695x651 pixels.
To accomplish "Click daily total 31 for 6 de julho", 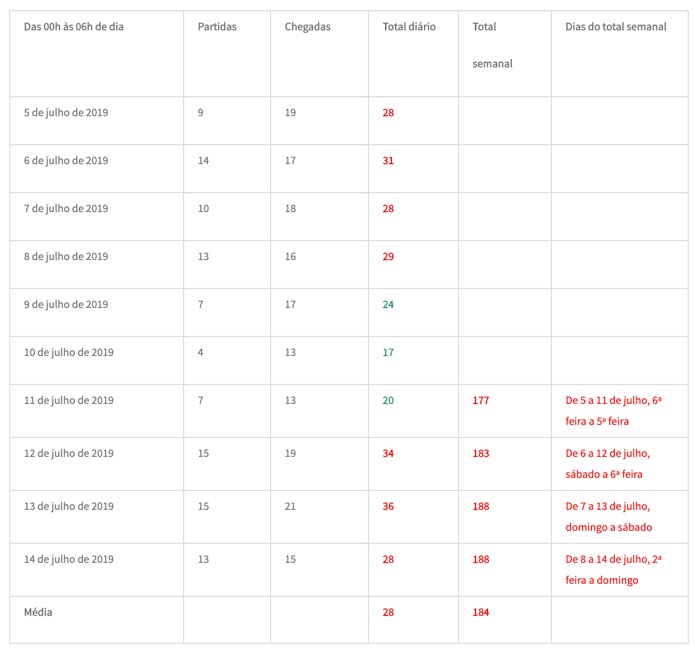I will coord(388,161).
